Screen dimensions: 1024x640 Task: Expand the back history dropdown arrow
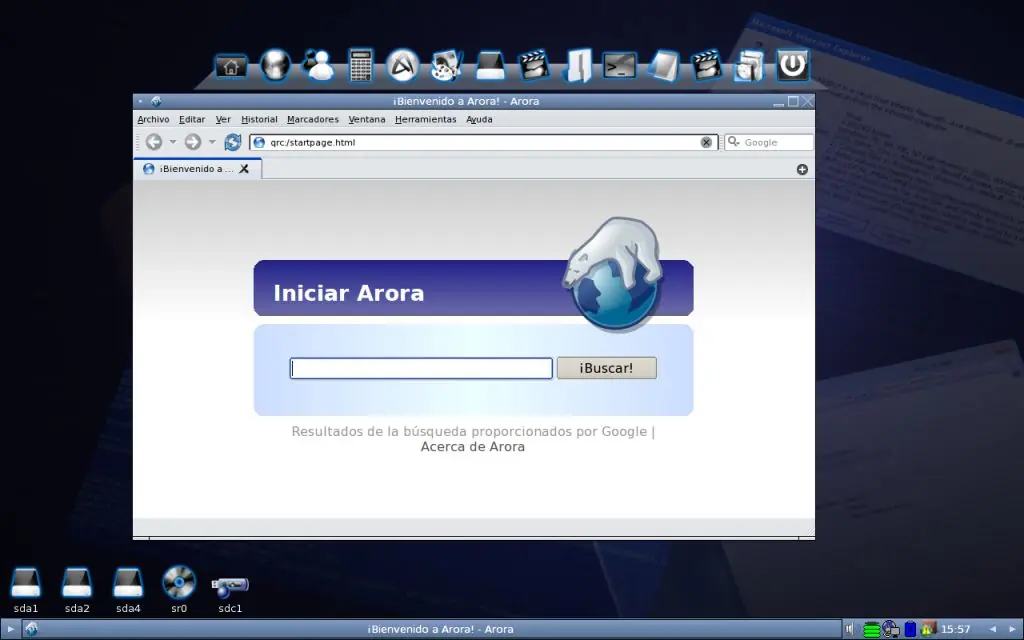tap(172, 142)
